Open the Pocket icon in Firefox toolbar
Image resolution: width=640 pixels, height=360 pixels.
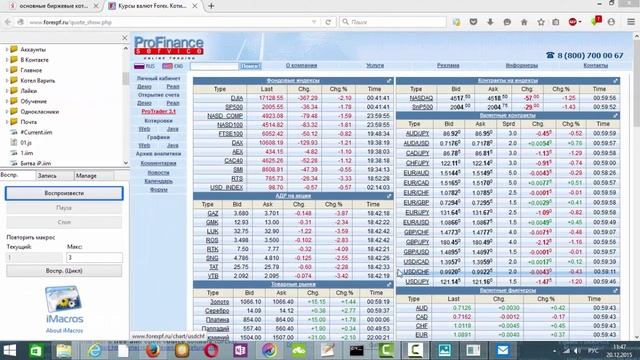tap(473, 22)
